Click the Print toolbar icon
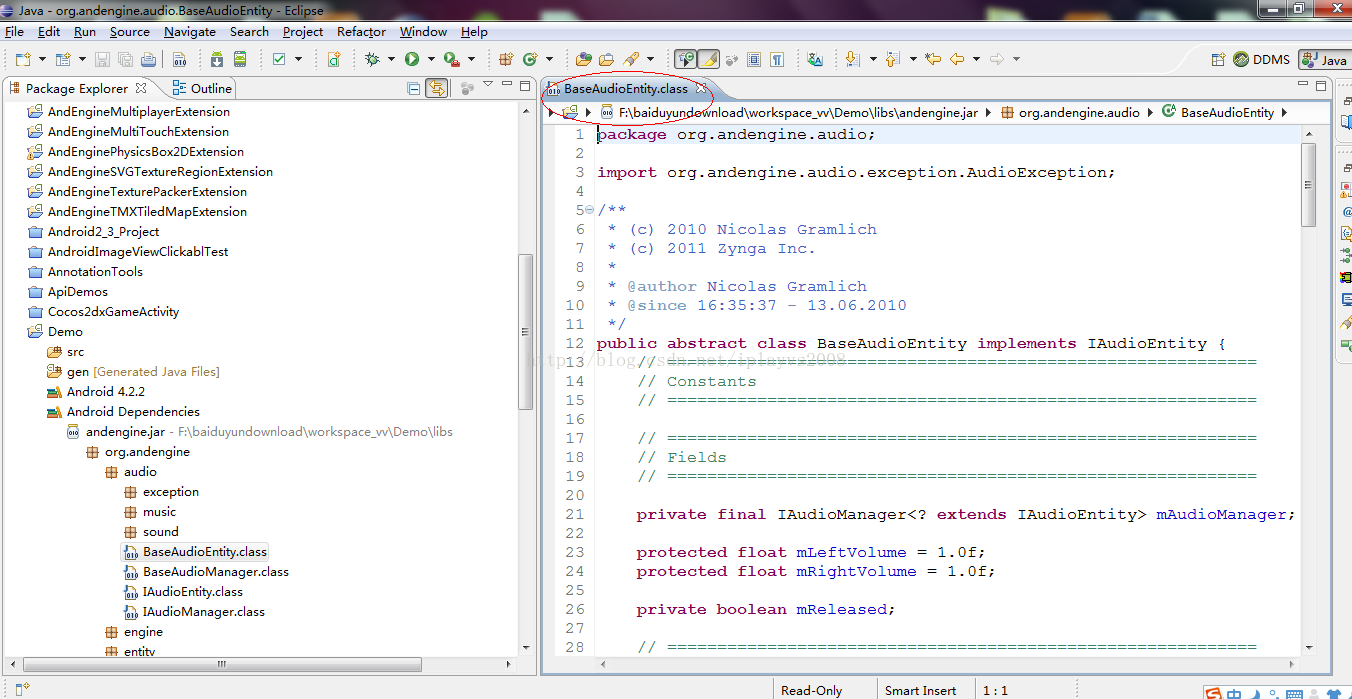 point(148,59)
